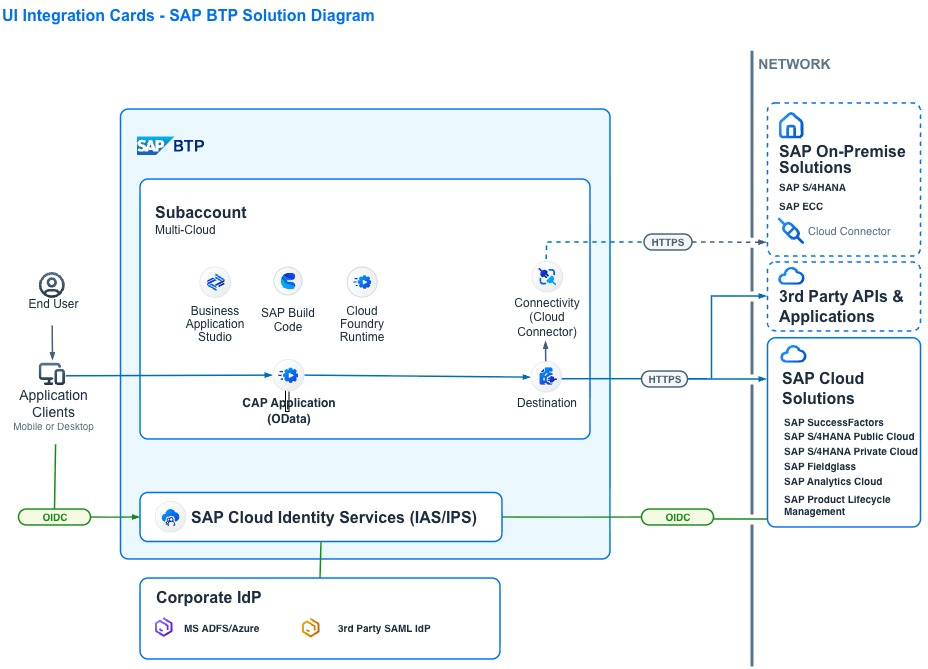Select the Corporate IdP title
The image size is (928, 669).
click(x=208, y=598)
